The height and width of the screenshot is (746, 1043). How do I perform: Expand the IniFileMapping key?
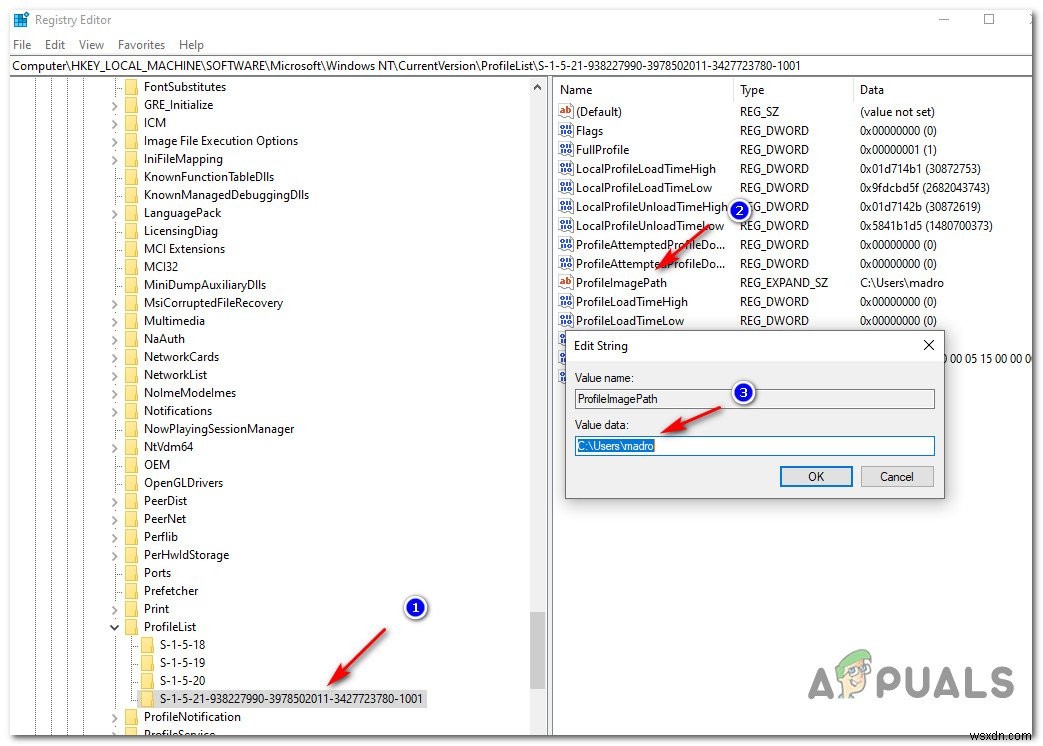coord(114,159)
